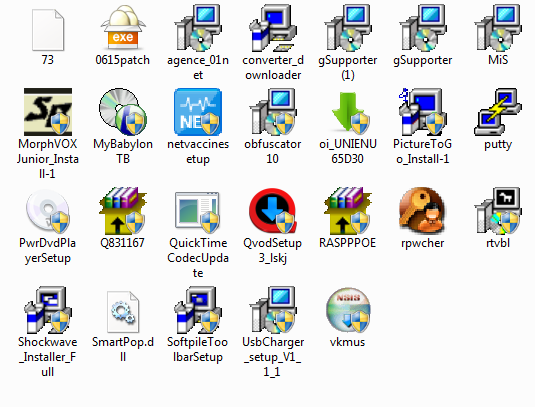Click the label 'gSupporter (1)'

click(x=348, y=67)
